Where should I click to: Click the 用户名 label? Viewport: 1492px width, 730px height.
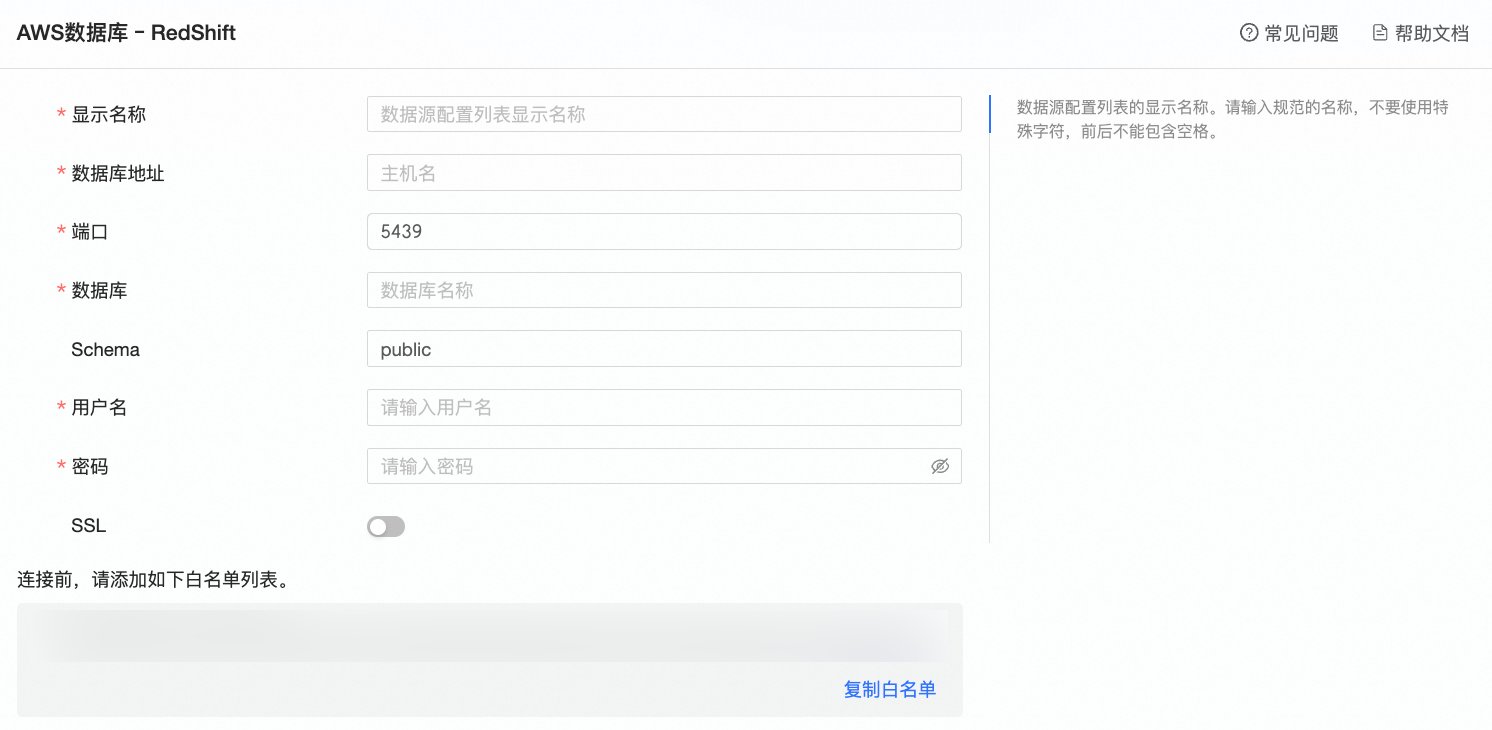(99, 408)
